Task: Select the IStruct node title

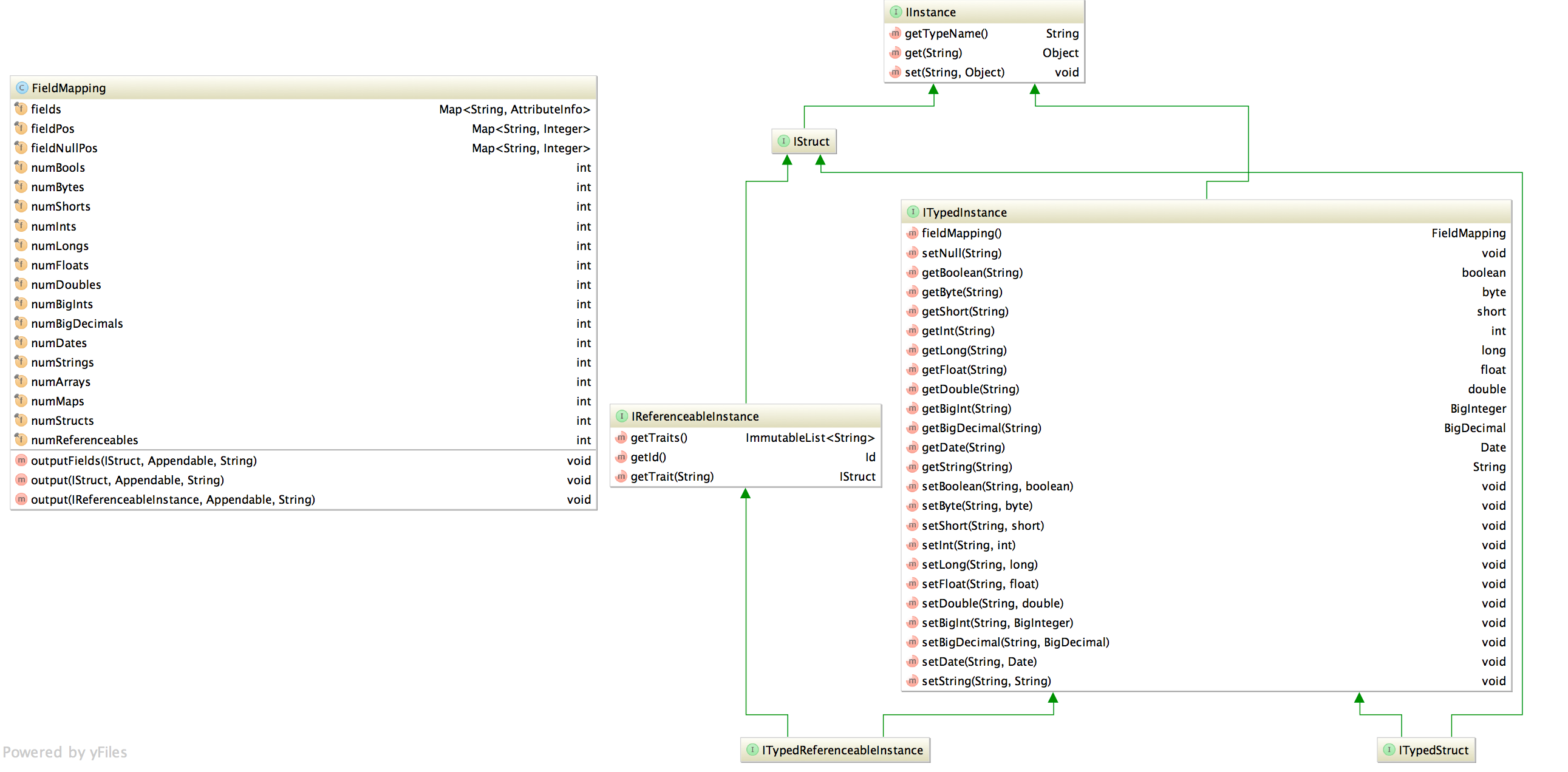Action: pyautogui.click(x=811, y=141)
